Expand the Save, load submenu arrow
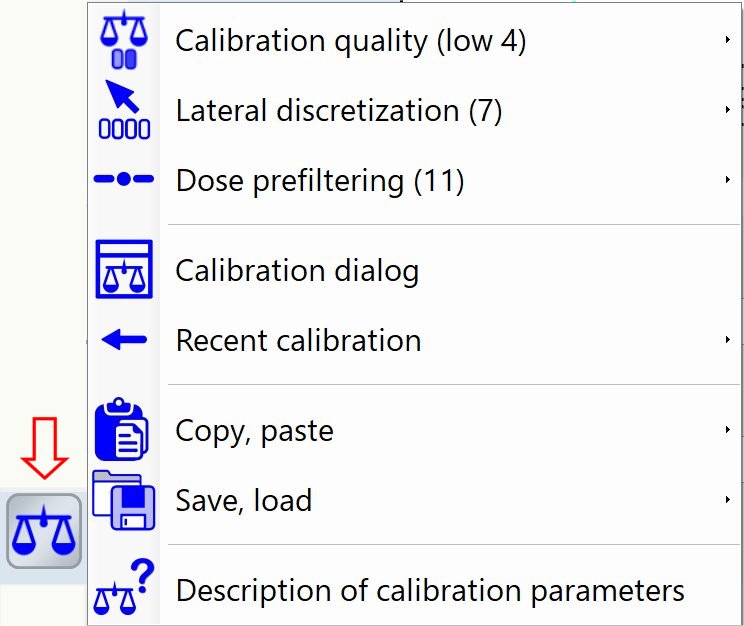The height and width of the screenshot is (626, 744). pyautogui.click(x=727, y=499)
